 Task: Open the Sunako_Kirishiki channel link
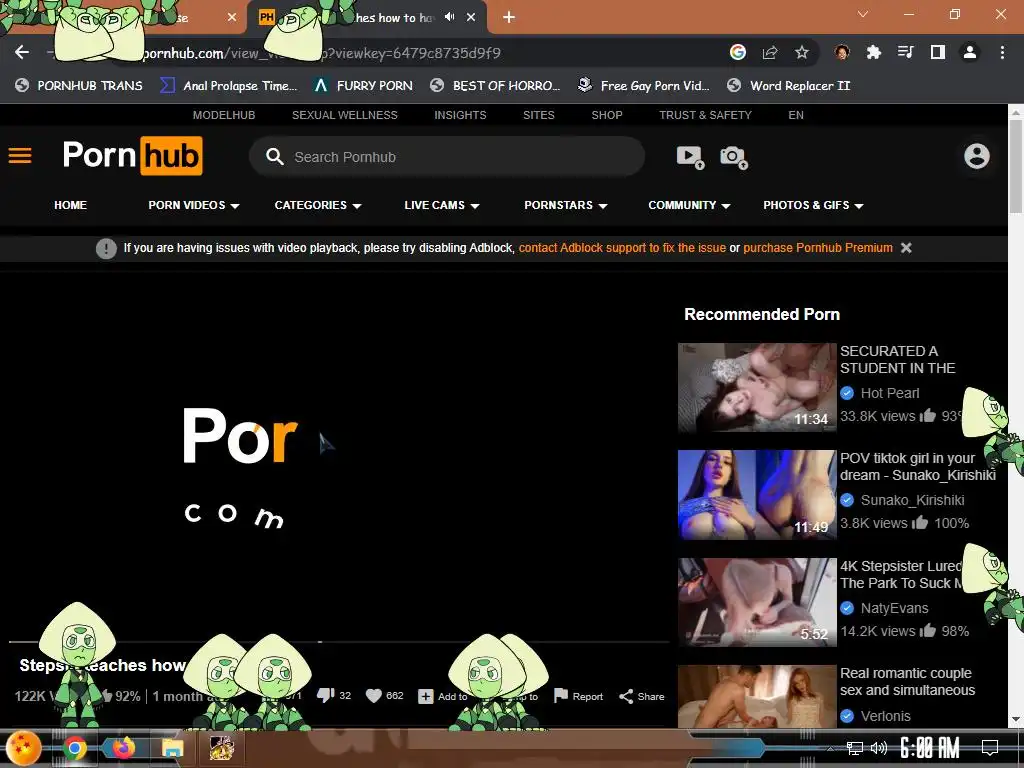click(912, 500)
